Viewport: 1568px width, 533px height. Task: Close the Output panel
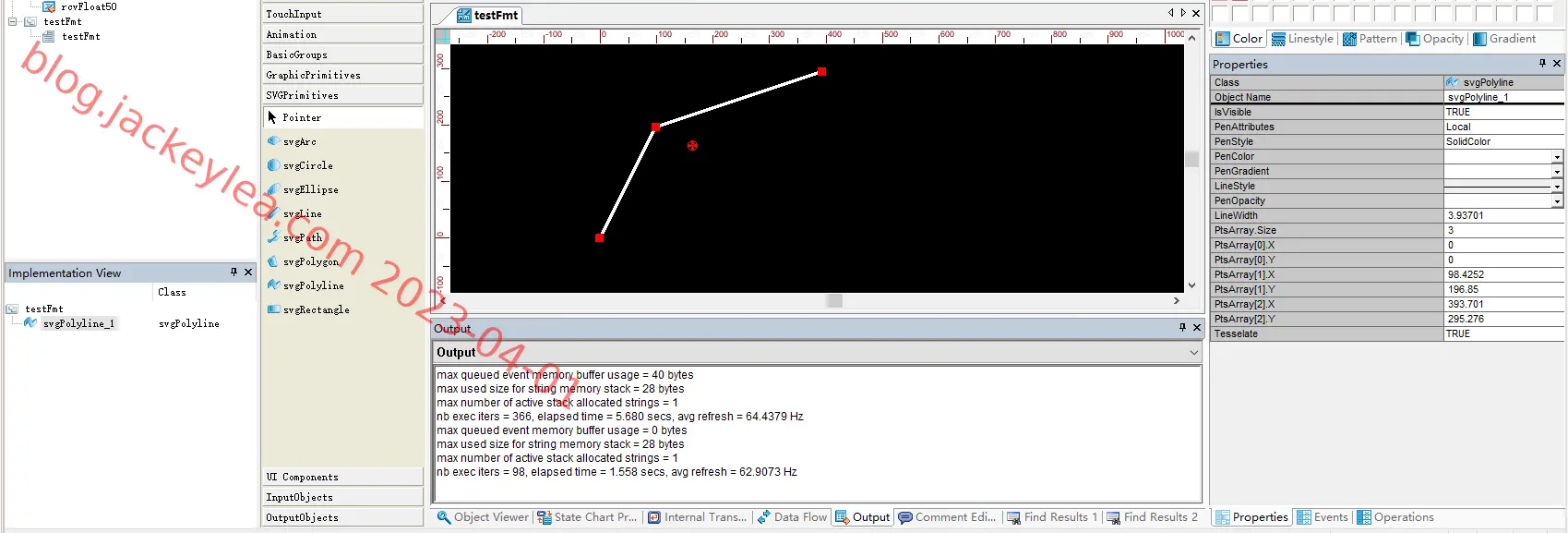click(1197, 327)
